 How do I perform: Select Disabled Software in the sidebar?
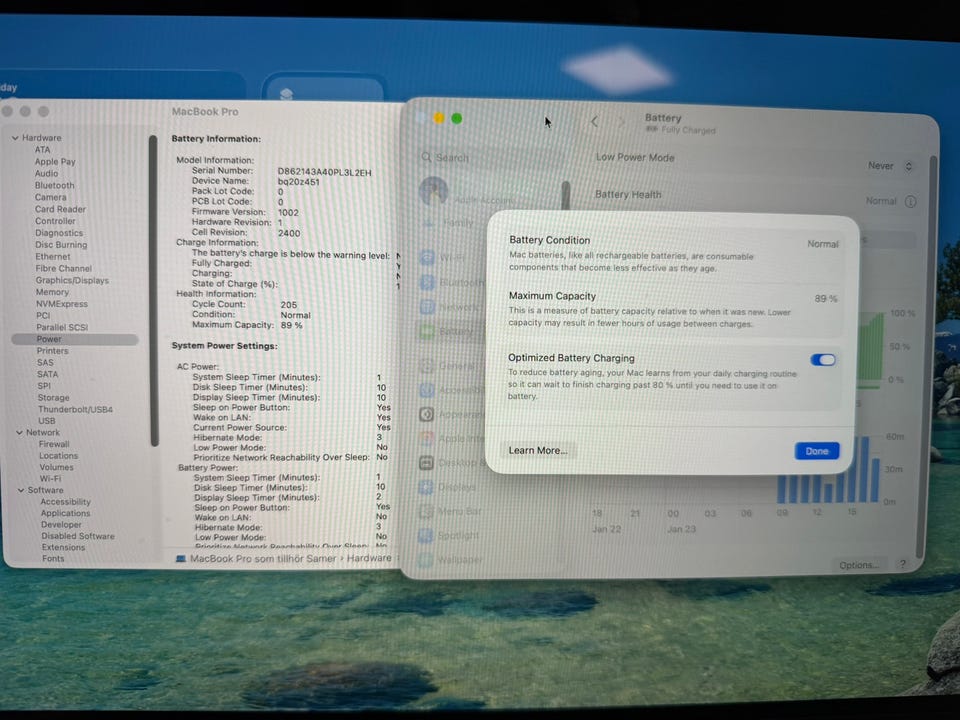click(78, 536)
